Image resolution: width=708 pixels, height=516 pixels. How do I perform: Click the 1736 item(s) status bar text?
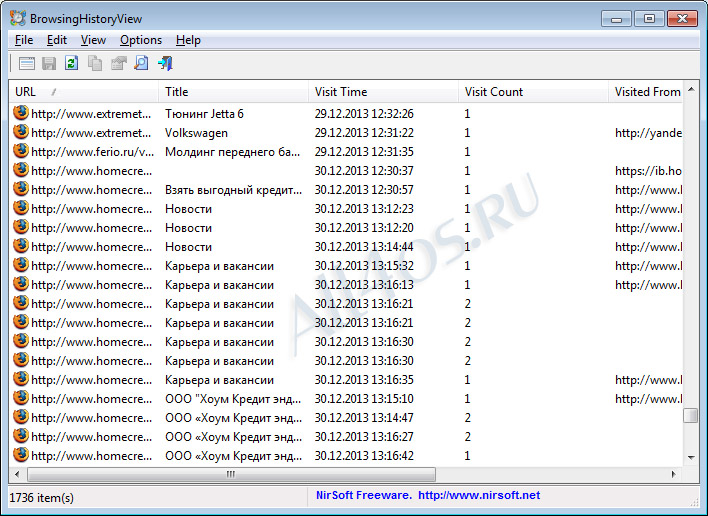click(x=42, y=497)
